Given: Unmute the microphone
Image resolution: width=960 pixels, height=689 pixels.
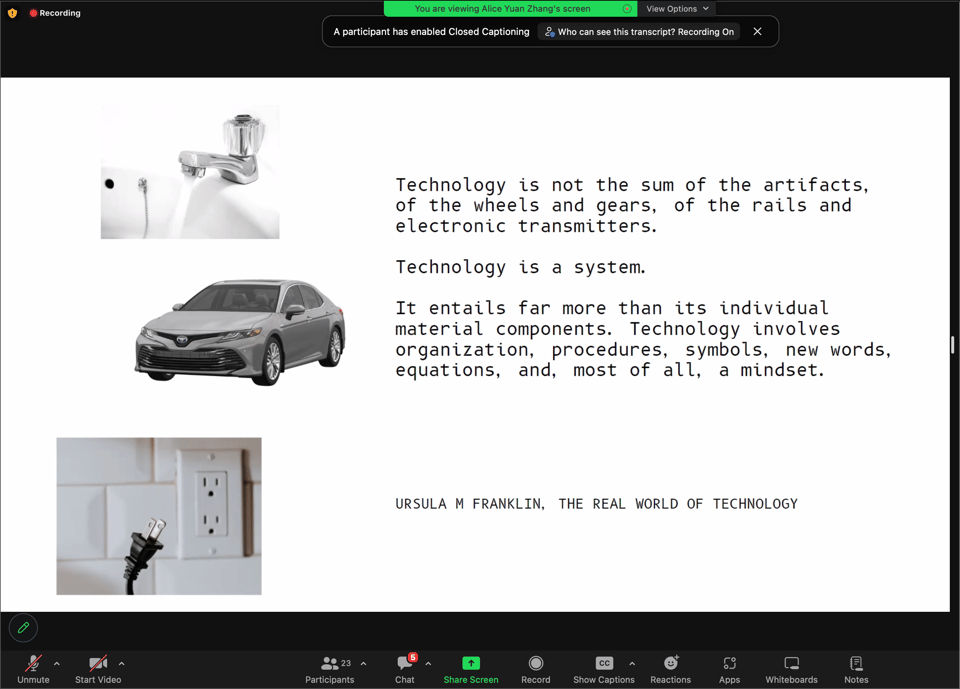Looking at the screenshot, I should 33,669.
